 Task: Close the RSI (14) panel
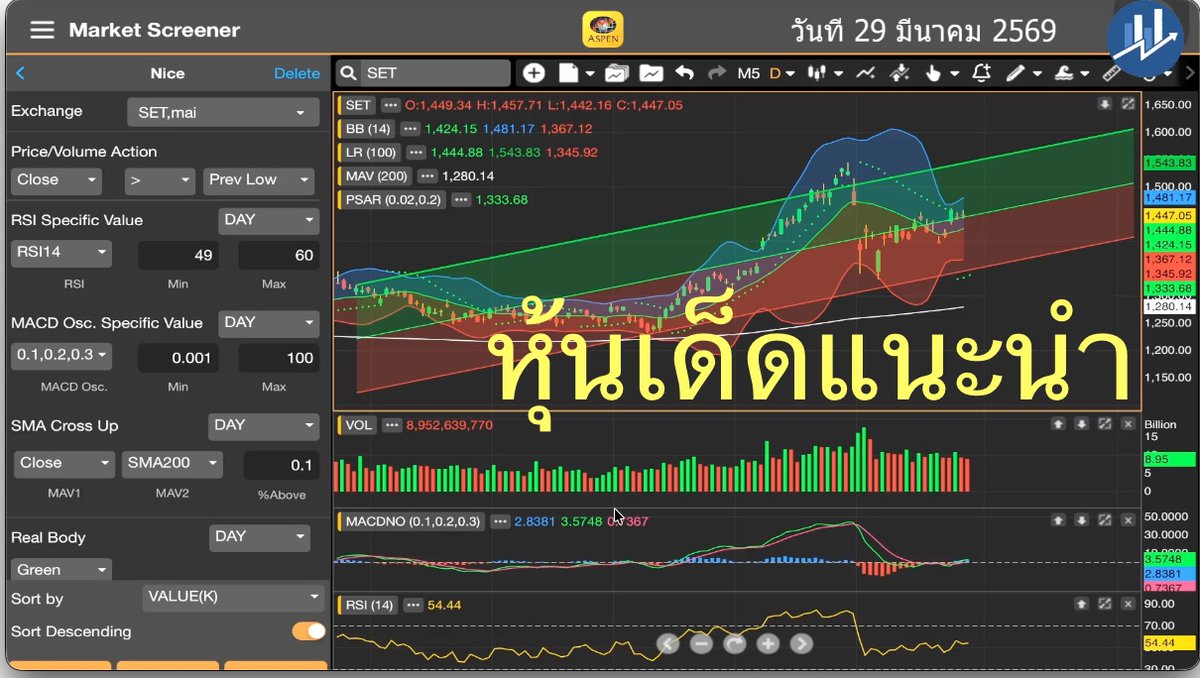pos(1129,604)
